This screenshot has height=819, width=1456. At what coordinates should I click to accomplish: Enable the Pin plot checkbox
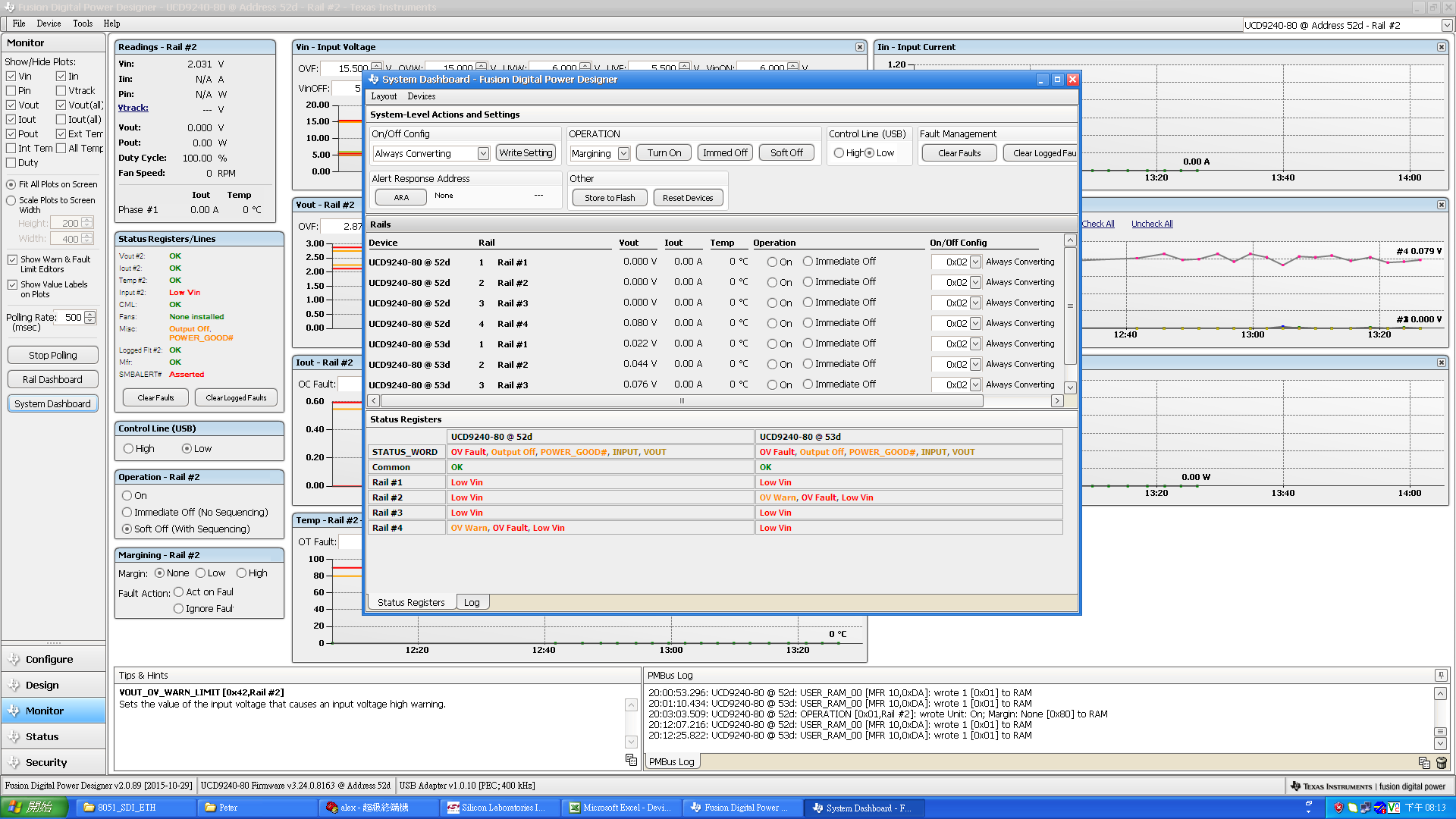[11, 90]
